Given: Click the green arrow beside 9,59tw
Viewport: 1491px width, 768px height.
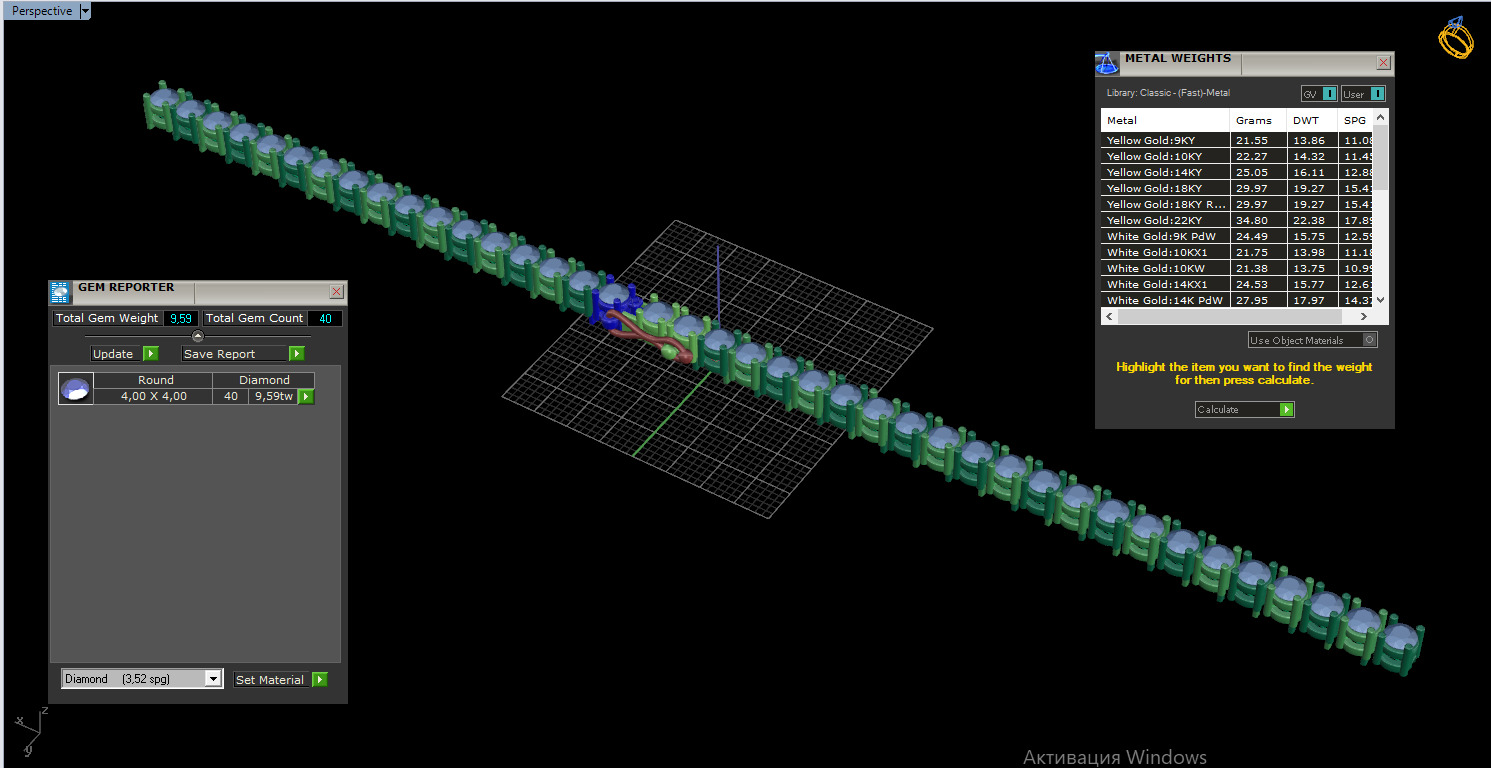Looking at the screenshot, I should click(307, 397).
